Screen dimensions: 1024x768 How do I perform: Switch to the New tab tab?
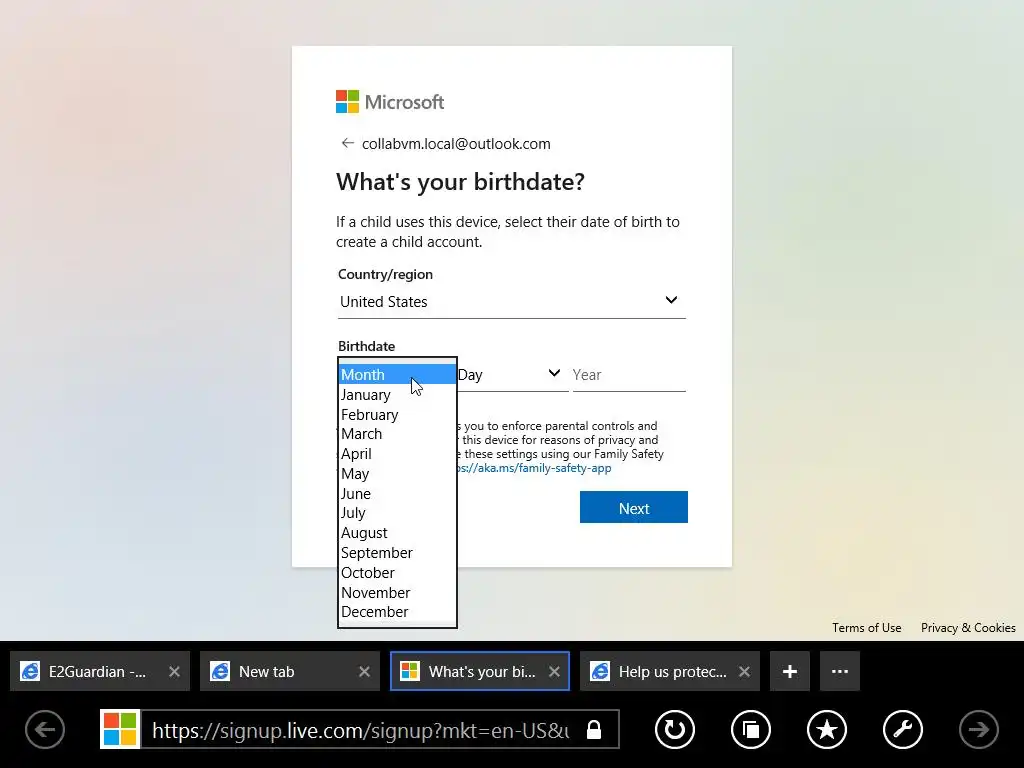pyautogui.click(x=290, y=671)
